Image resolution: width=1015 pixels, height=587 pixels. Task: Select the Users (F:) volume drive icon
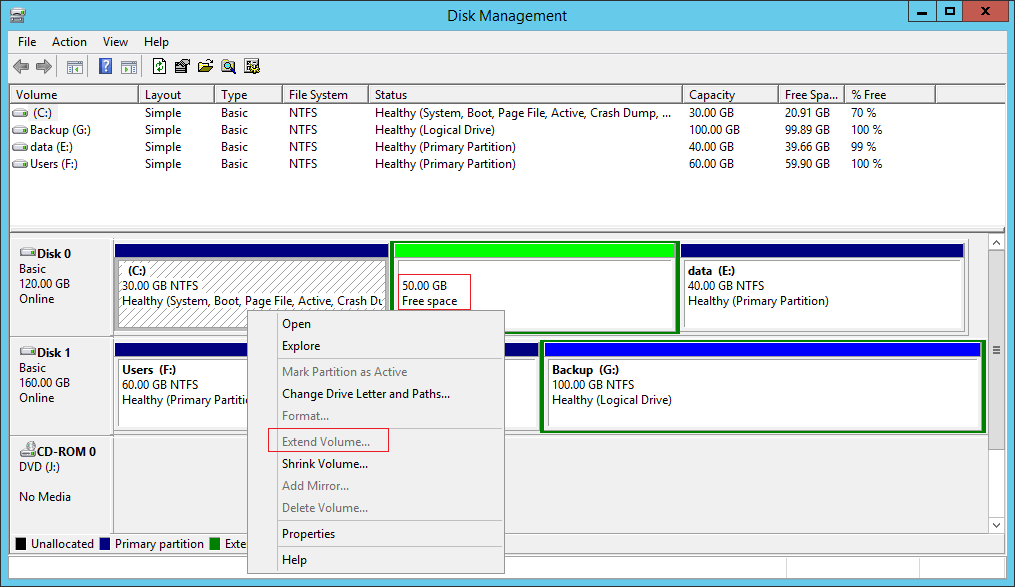pyautogui.click(x=20, y=164)
